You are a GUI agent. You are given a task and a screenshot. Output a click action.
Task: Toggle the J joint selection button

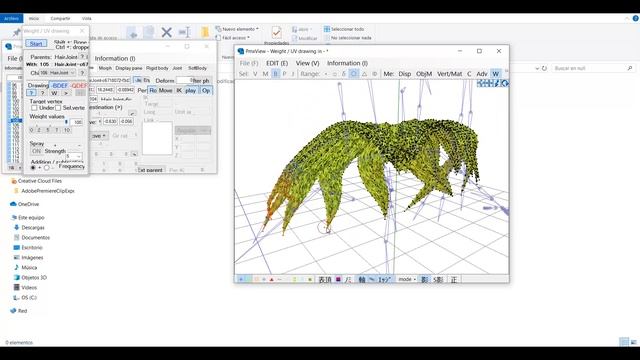pos(293,74)
